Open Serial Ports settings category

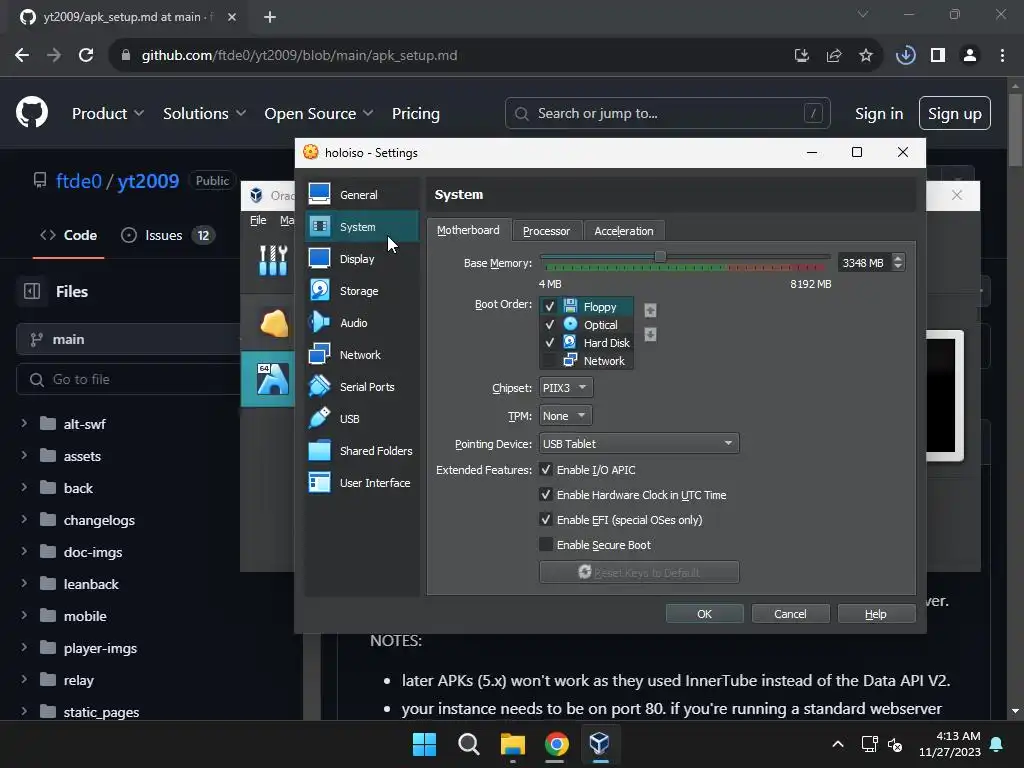(361, 387)
